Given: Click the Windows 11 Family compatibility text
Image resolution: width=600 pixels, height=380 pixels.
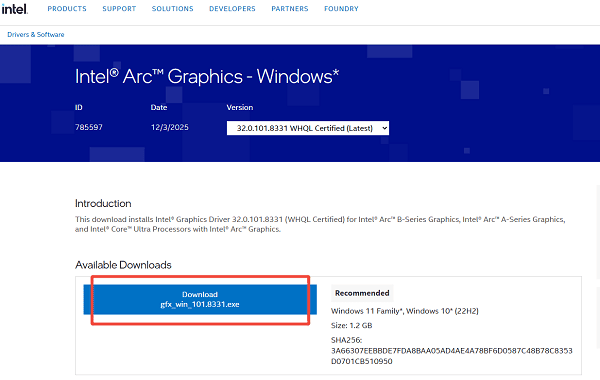Looking at the screenshot, I should click(404, 311).
